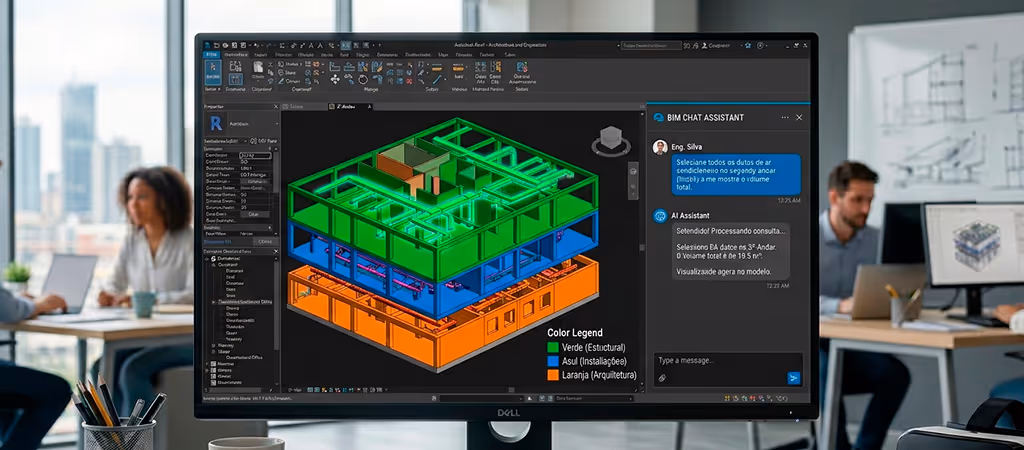
Task: Click the 'Laranja (Arquitetura)' legend label
Action: click(x=600, y=376)
